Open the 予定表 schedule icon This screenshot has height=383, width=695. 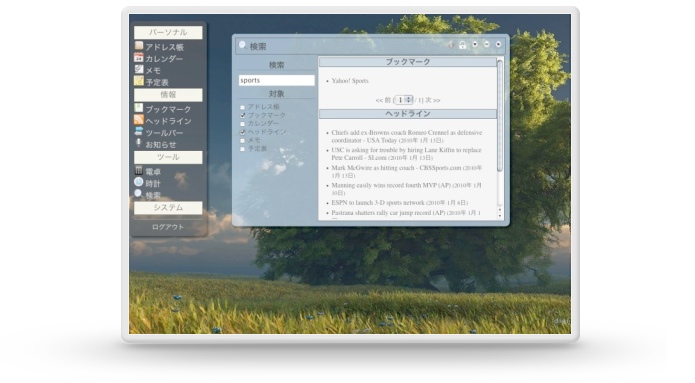point(139,81)
